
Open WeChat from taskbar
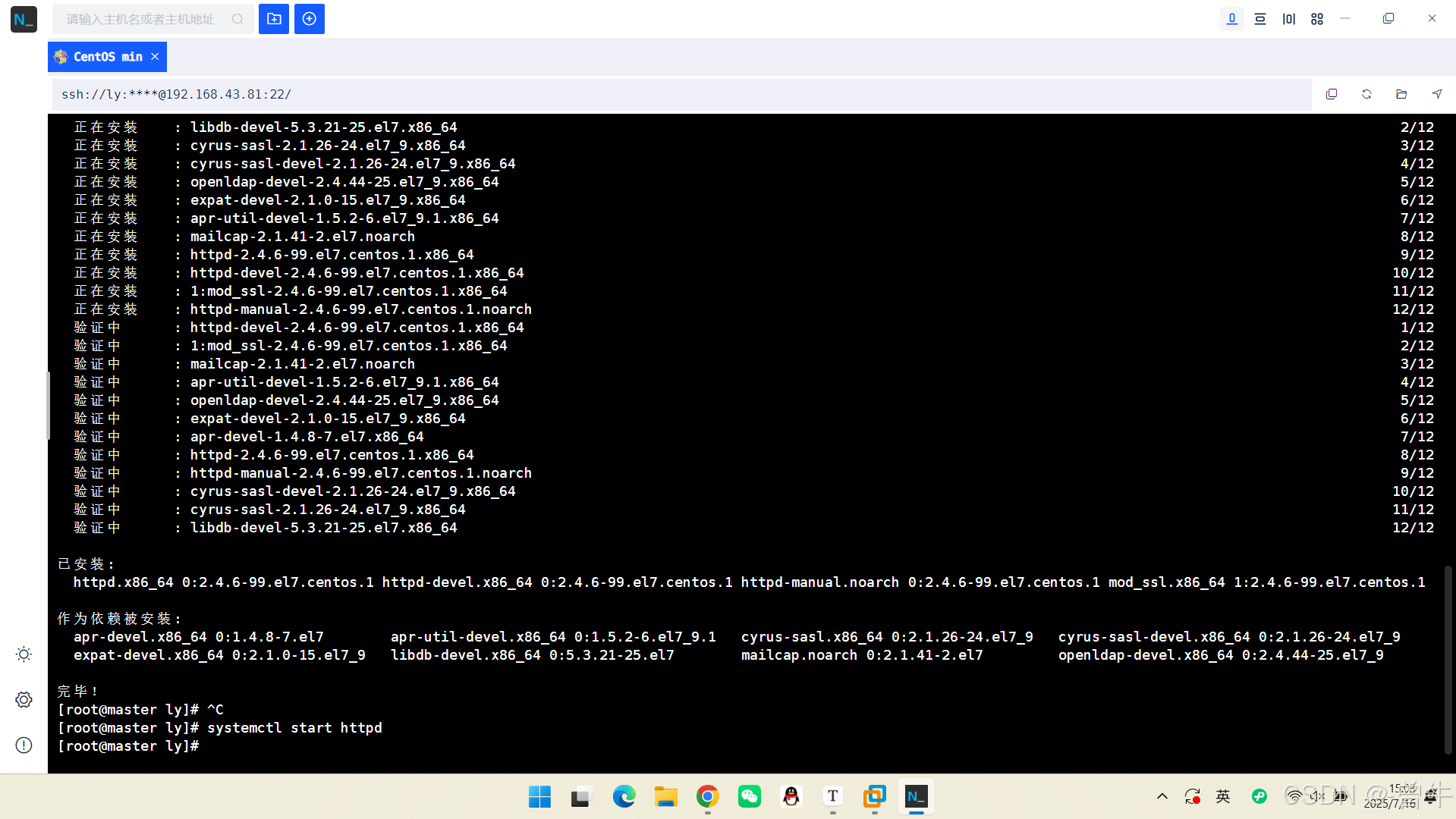coord(749,796)
